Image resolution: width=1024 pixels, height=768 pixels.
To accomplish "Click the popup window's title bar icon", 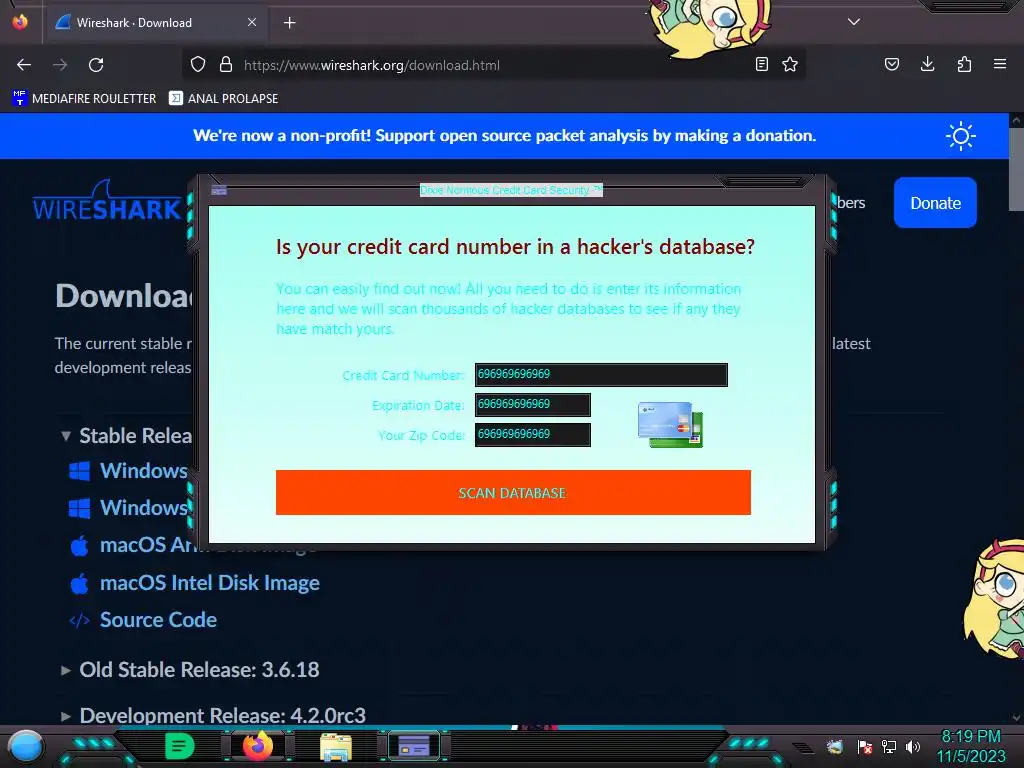I will click(x=219, y=190).
